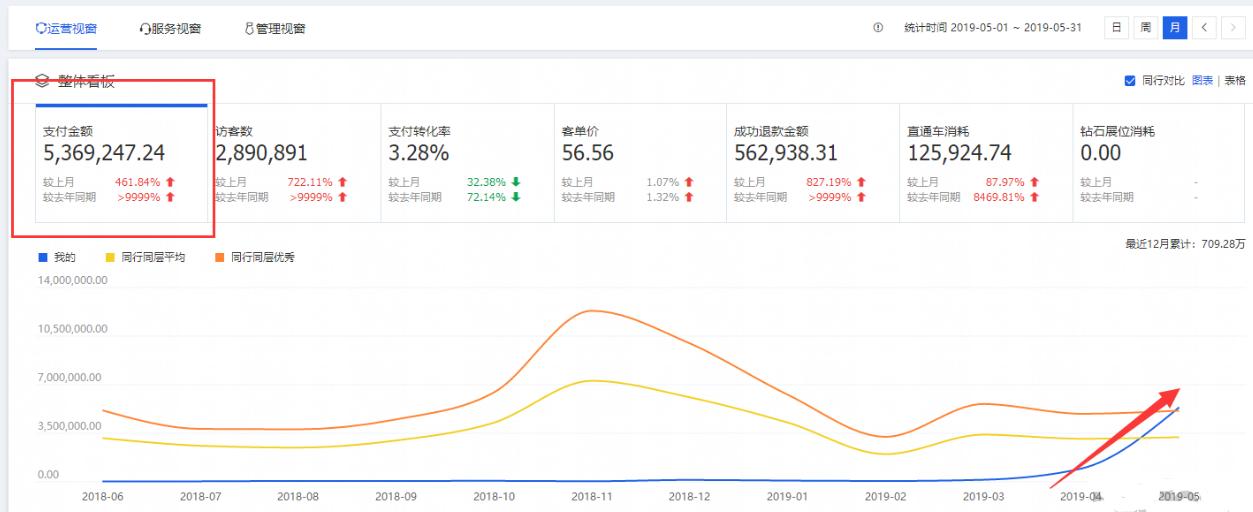Screen dimensions: 1253x512
Task: Select the 访客数 metric card
Action: [x=294, y=163]
